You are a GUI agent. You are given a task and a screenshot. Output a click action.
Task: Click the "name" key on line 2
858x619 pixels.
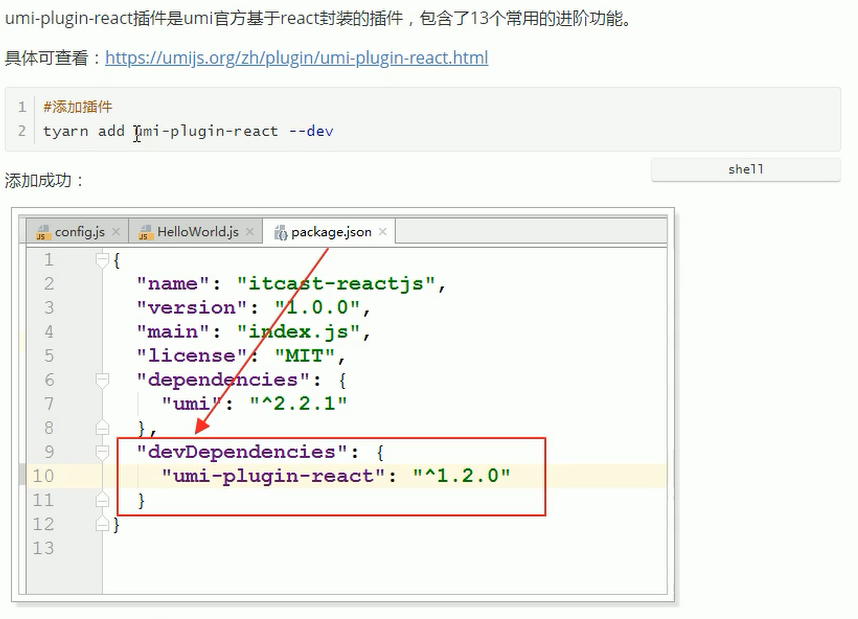[173, 284]
